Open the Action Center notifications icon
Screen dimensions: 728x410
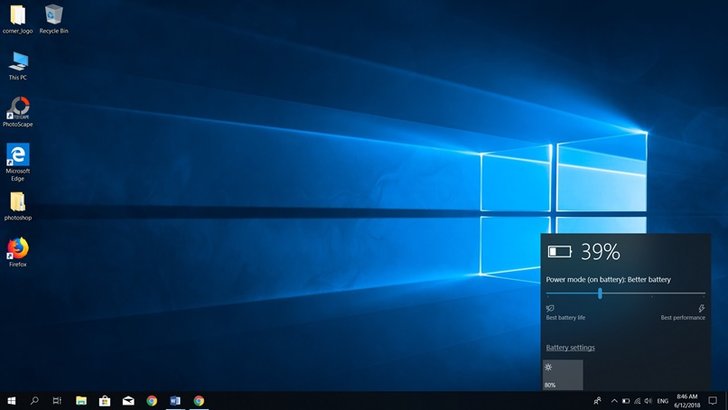click(x=713, y=401)
